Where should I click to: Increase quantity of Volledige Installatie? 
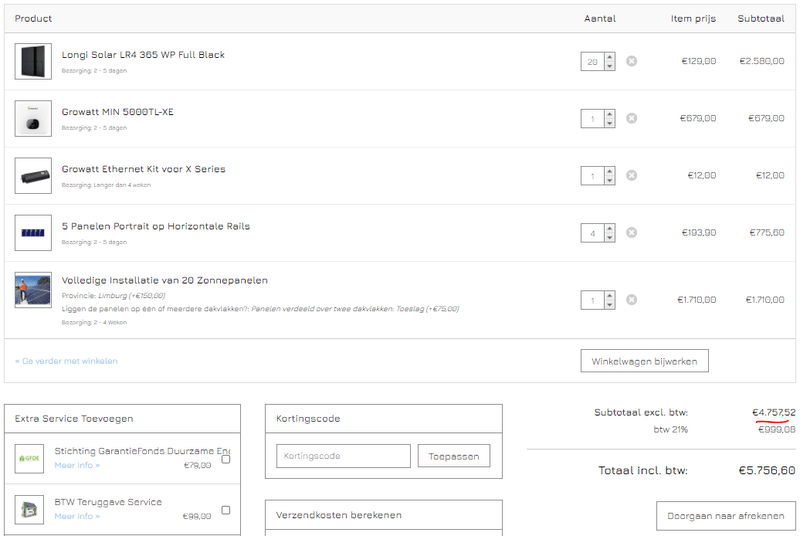pyautogui.click(x=609, y=295)
